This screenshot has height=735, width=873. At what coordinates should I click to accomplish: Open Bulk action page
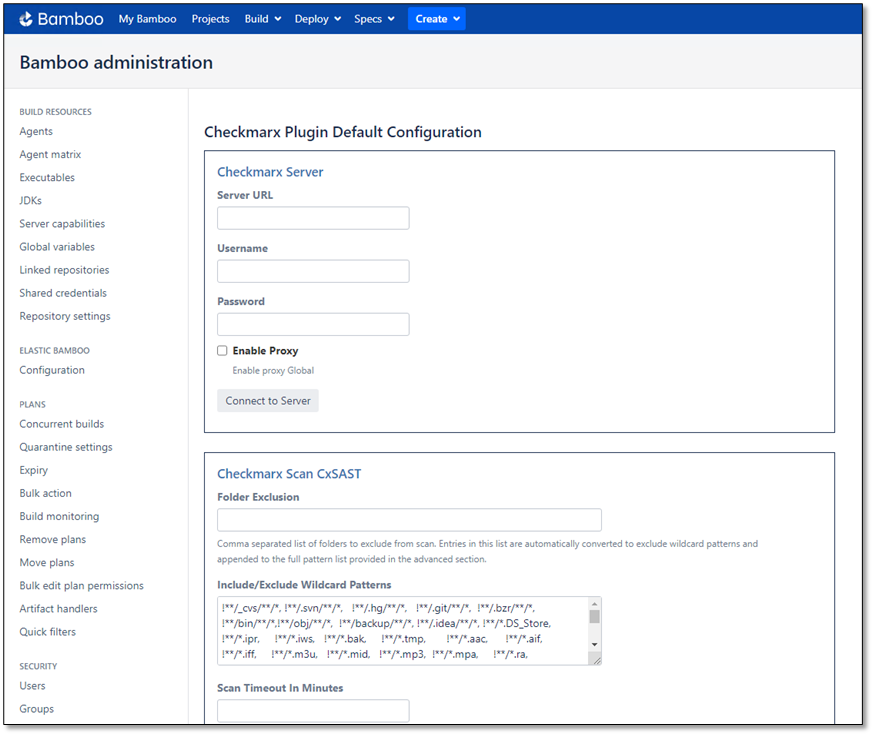46,493
